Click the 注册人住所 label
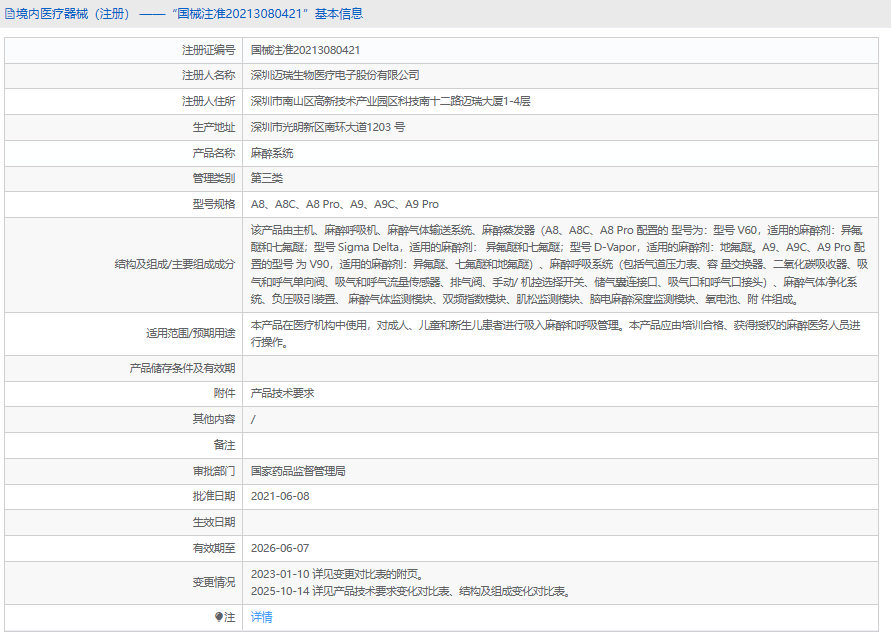891x635 pixels. [208, 101]
